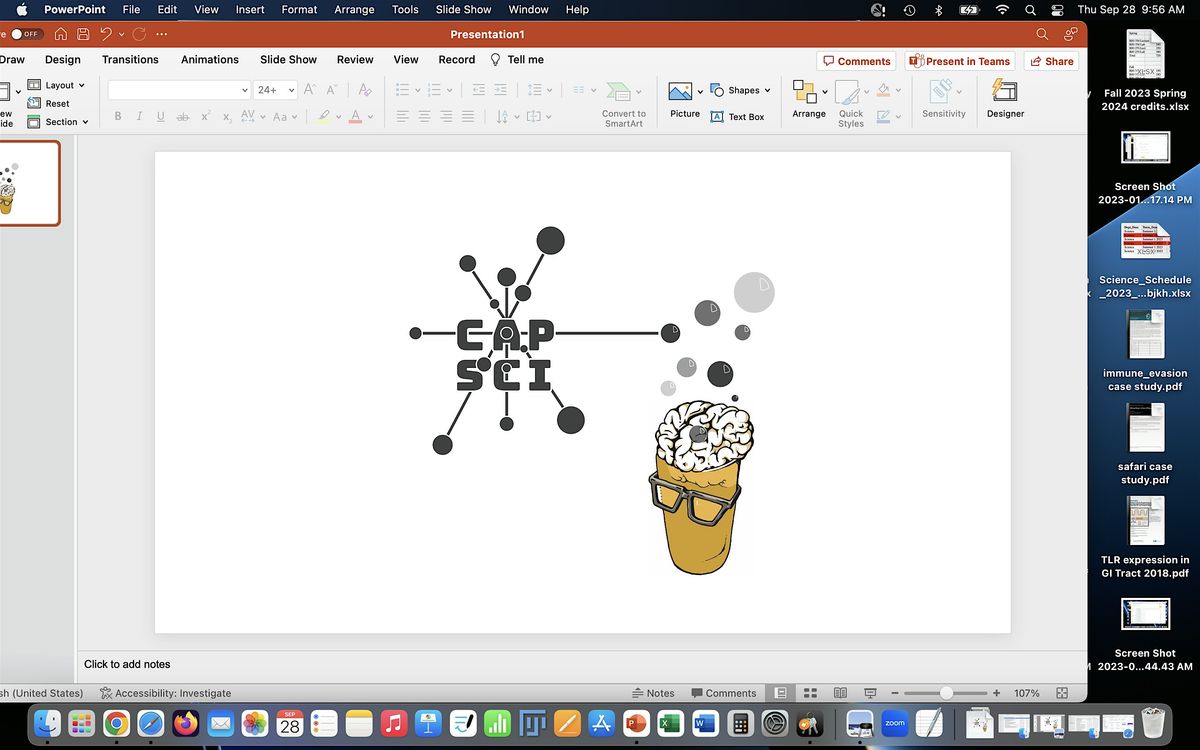Click the Home icon in the title bar
The image size is (1200, 750).
pos(60,33)
